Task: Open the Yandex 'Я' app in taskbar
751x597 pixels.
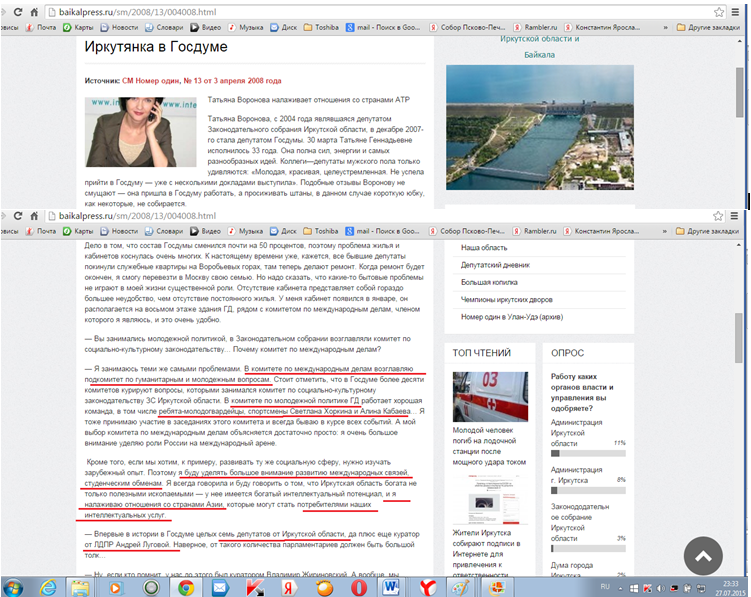Action: [x=289, y=587]
